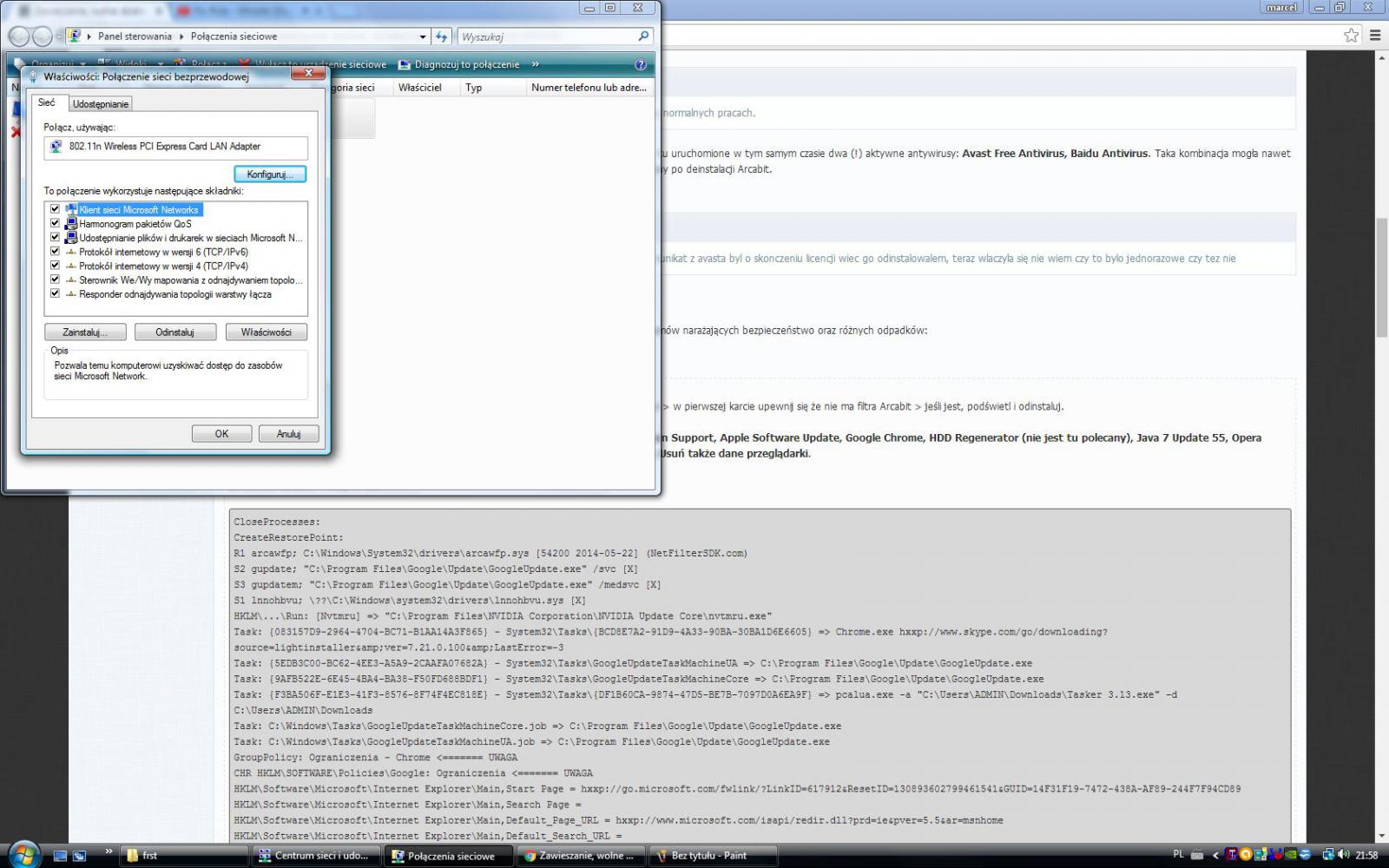The image size is (1389, 868).
Task: Switch to Bez tytułu - Paint taskbar button
Action: click(712, 855)
